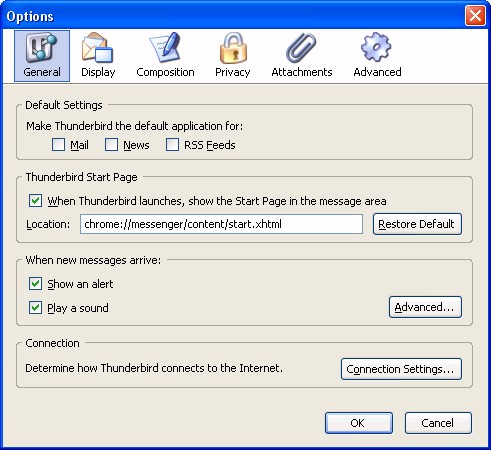Check the Mail default application box
Image resolution: width=491 pixels, height=450 pixels.
(x=58, y=145)
